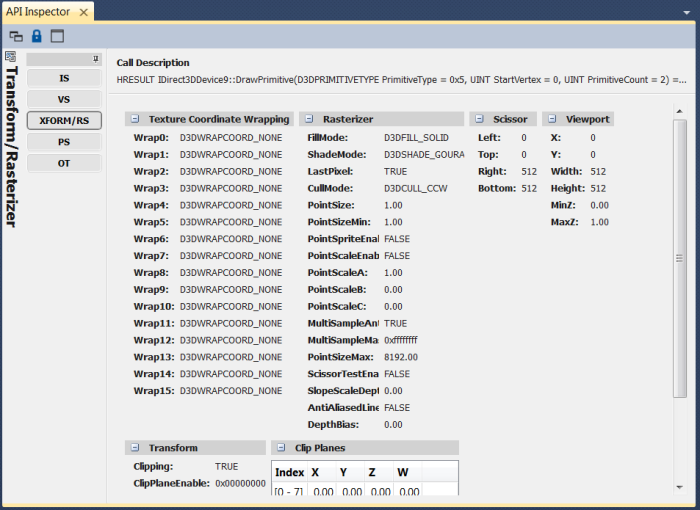Screen dimensions: 700x510
Task: Open the PS stage view
Action: click(x=64, y=142)
